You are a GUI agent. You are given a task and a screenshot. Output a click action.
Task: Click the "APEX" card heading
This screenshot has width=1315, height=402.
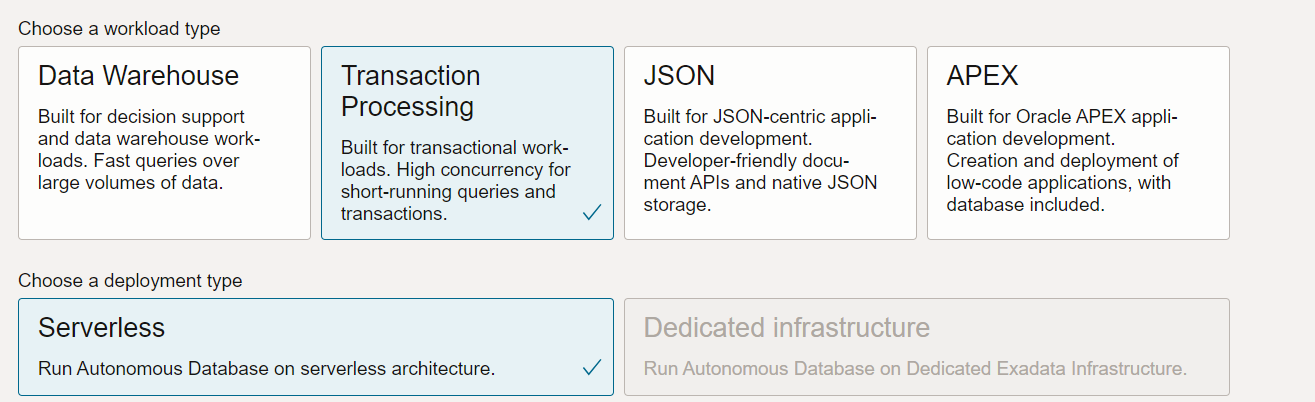(x=982, y=76)
